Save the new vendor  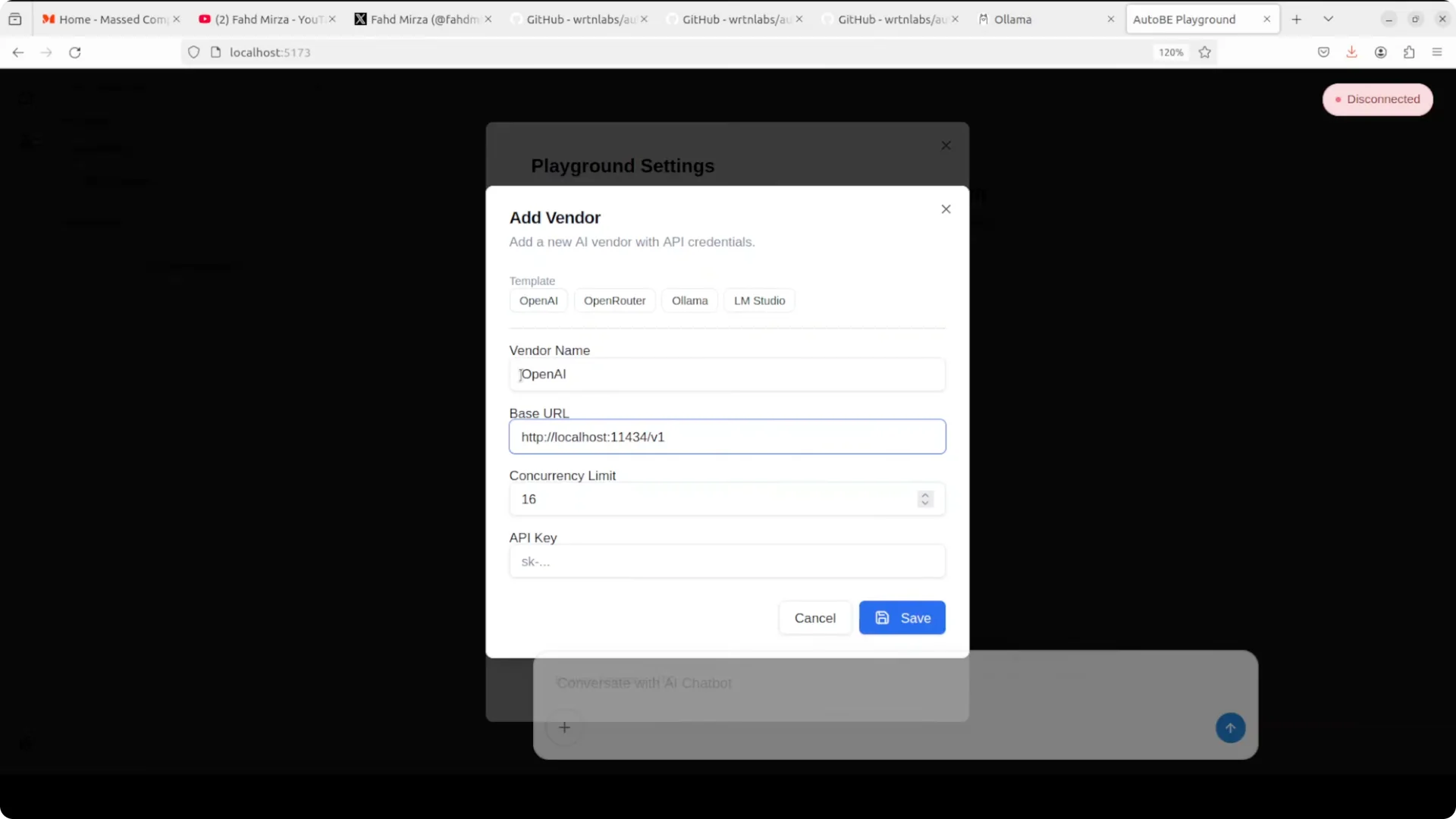[902, 618]
